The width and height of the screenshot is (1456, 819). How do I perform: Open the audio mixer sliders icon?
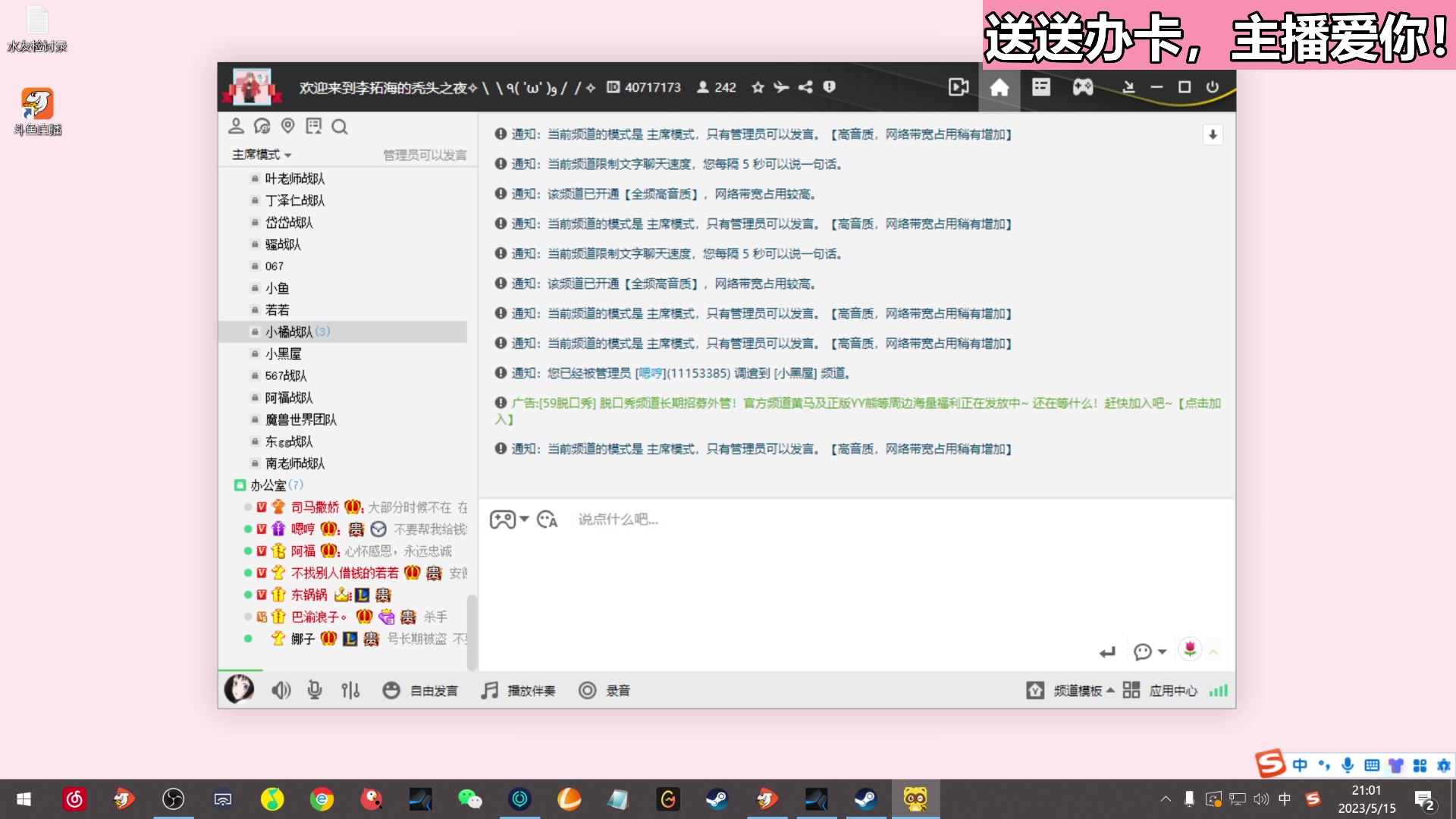click(x=350, y=690)
